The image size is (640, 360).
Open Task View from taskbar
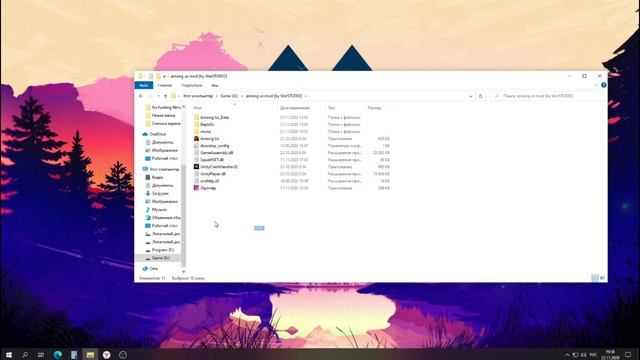41,355
